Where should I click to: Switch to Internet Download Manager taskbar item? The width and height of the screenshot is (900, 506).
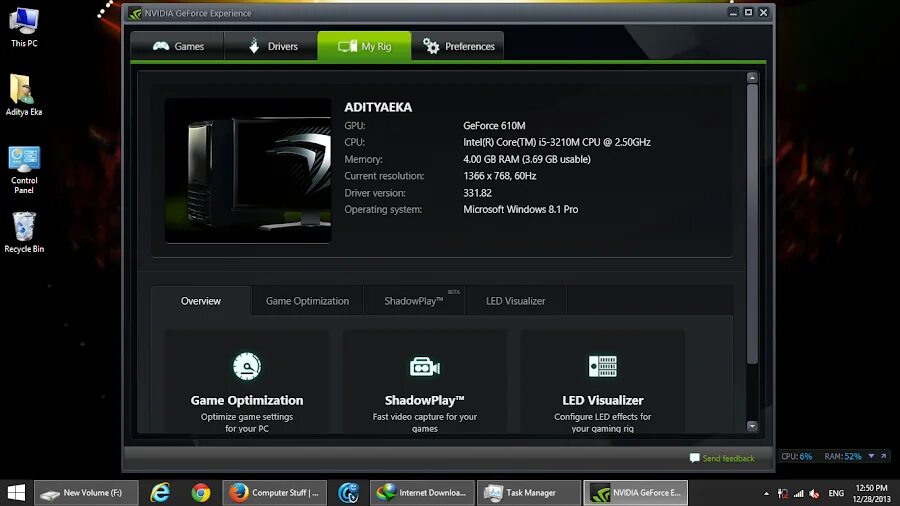coord(422,493)
